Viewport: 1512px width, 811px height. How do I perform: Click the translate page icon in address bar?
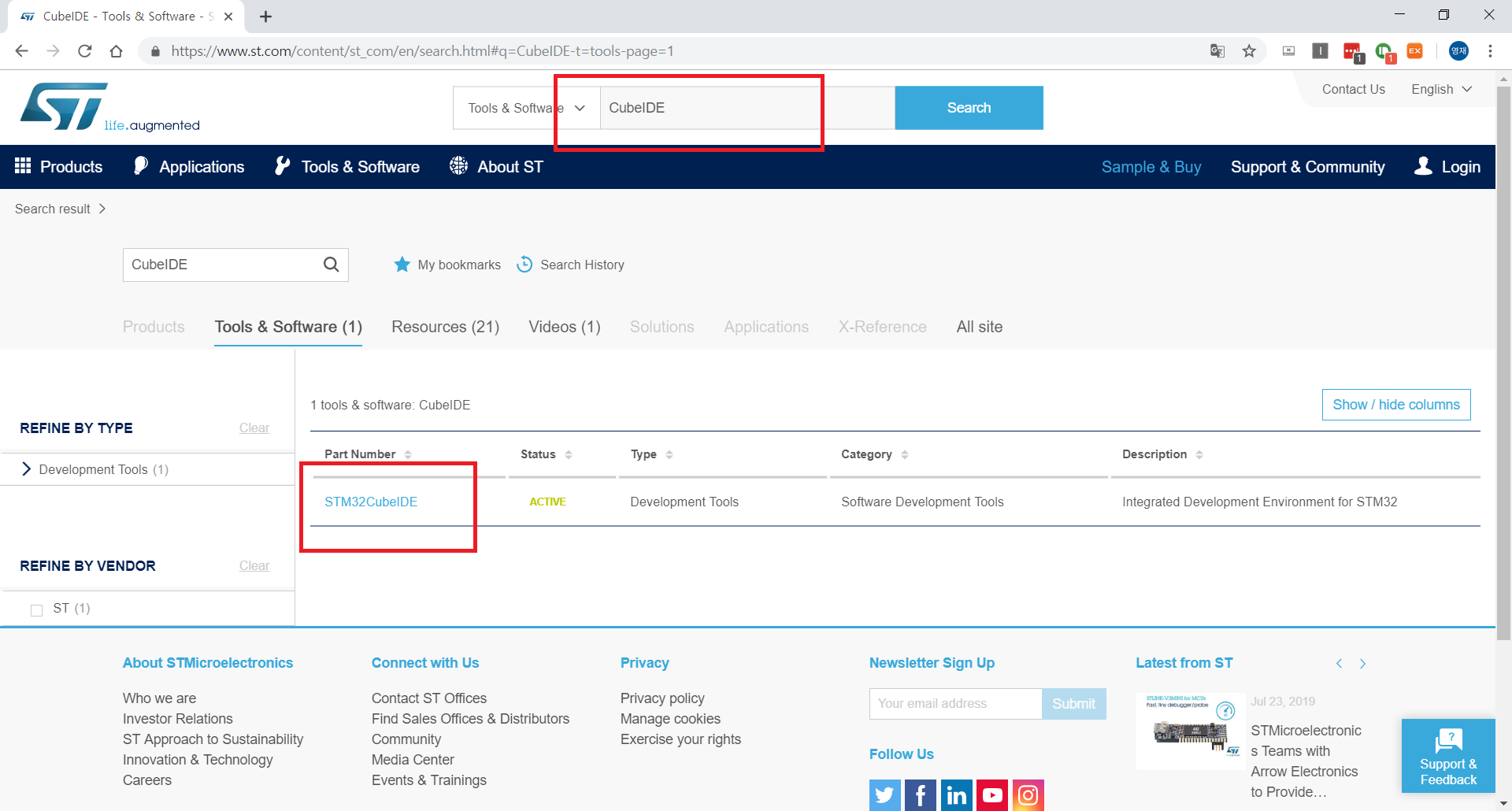tap(1217, 51)
